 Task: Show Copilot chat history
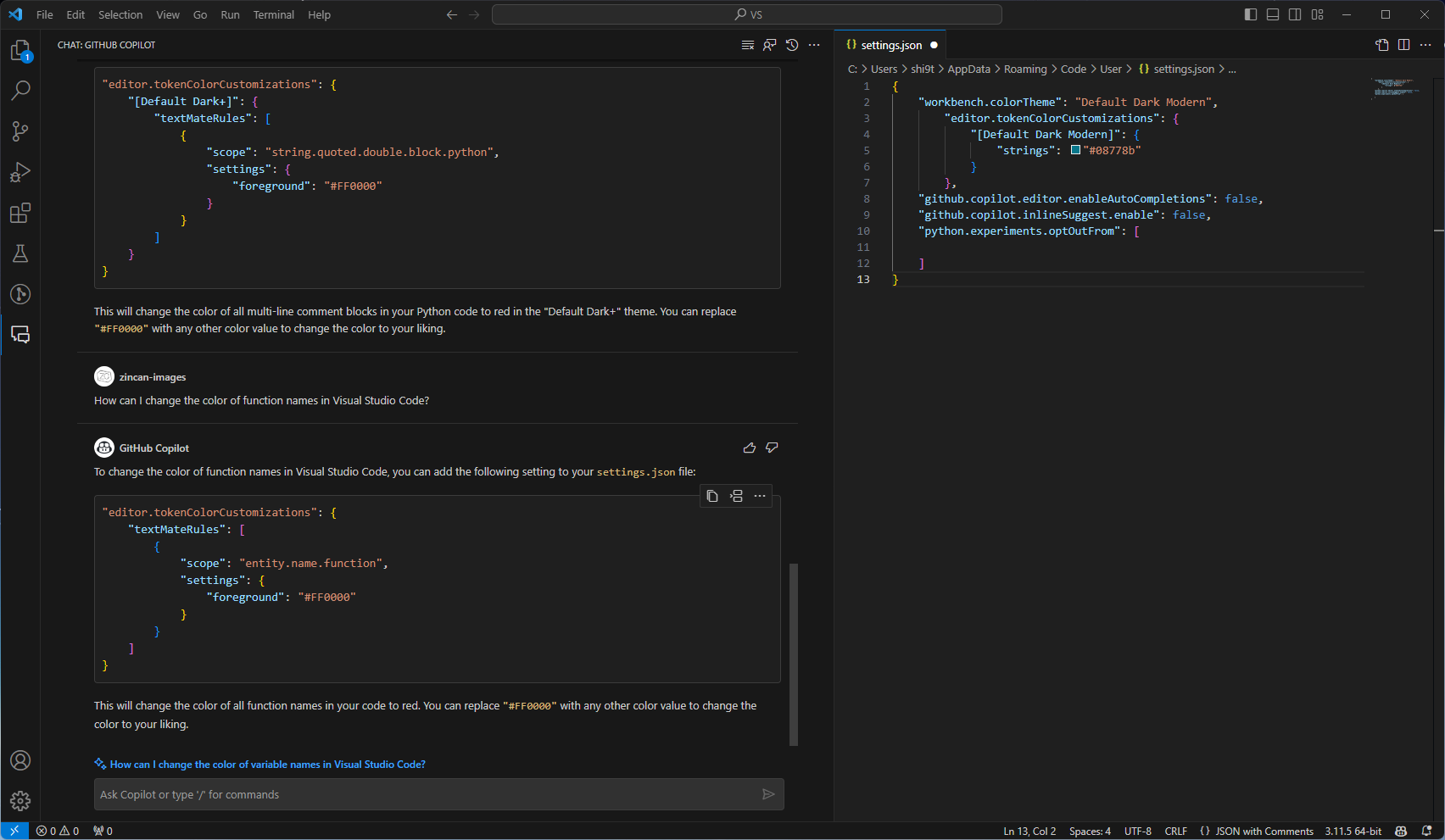pos(791,45)
